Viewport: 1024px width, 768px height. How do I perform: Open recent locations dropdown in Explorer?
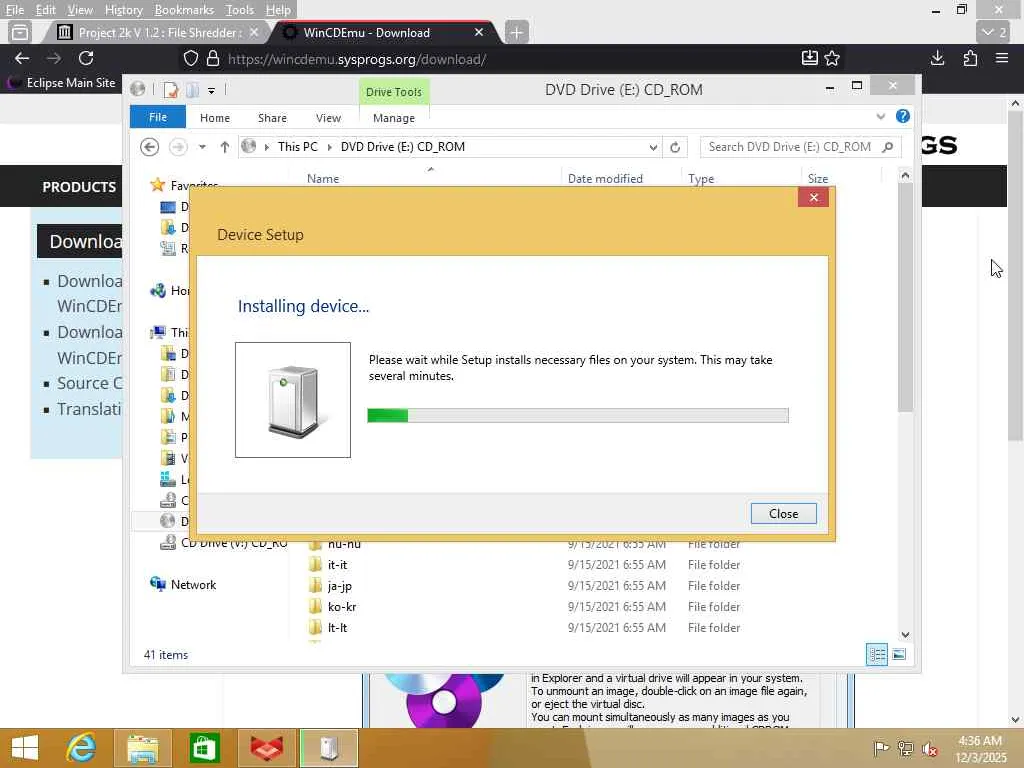tap(202, 147)
